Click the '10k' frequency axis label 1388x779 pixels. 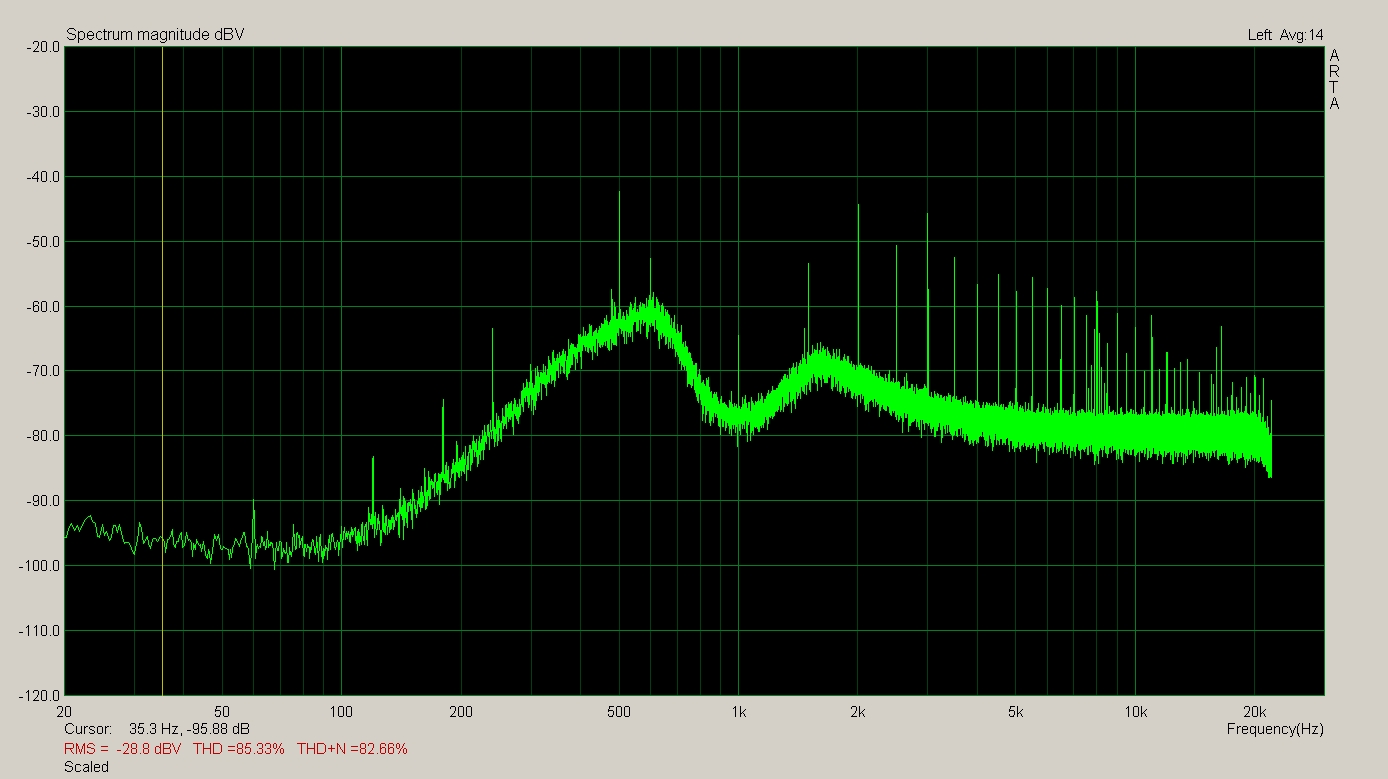click(x=1134, y=712)
